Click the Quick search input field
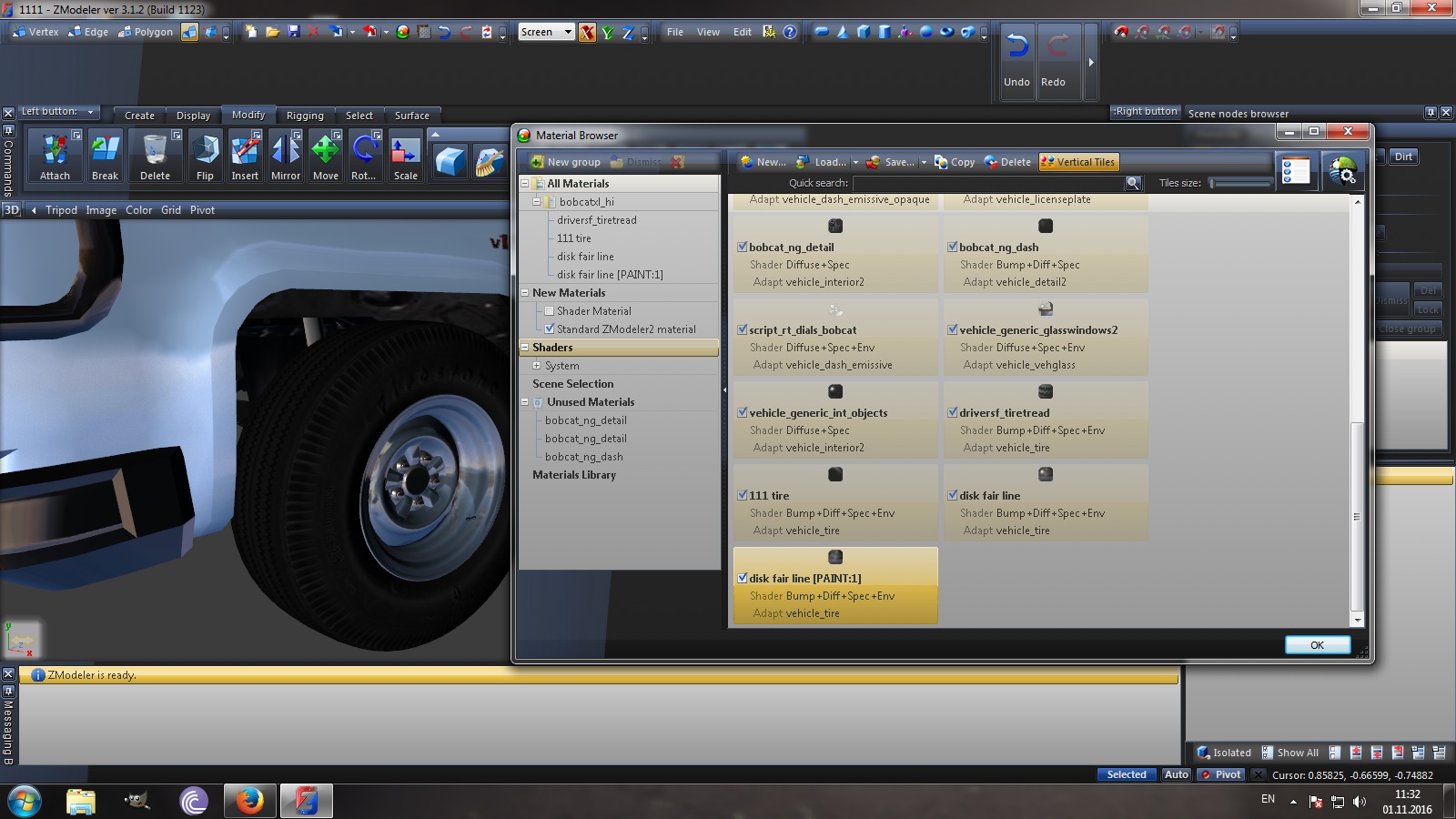Screen dimensions: 1456x819 pyautogui.click(x=987, y=184)
